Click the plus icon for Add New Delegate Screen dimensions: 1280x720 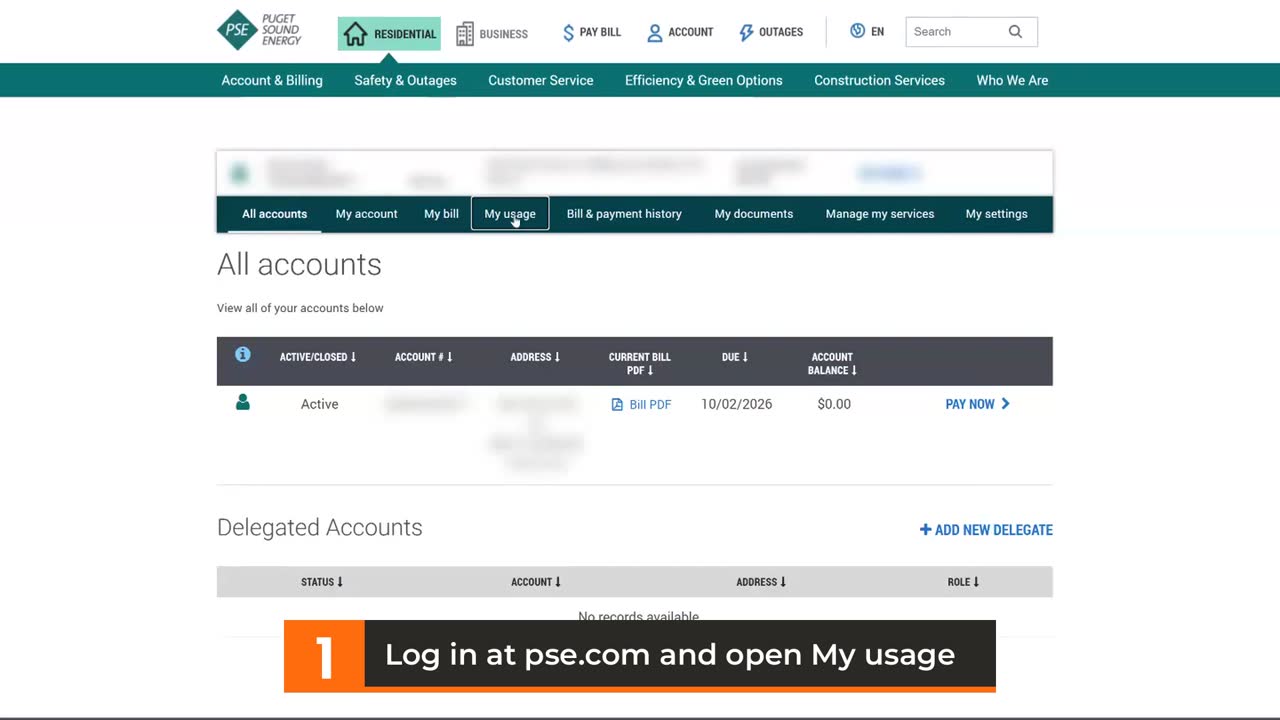tap(925, 530)
